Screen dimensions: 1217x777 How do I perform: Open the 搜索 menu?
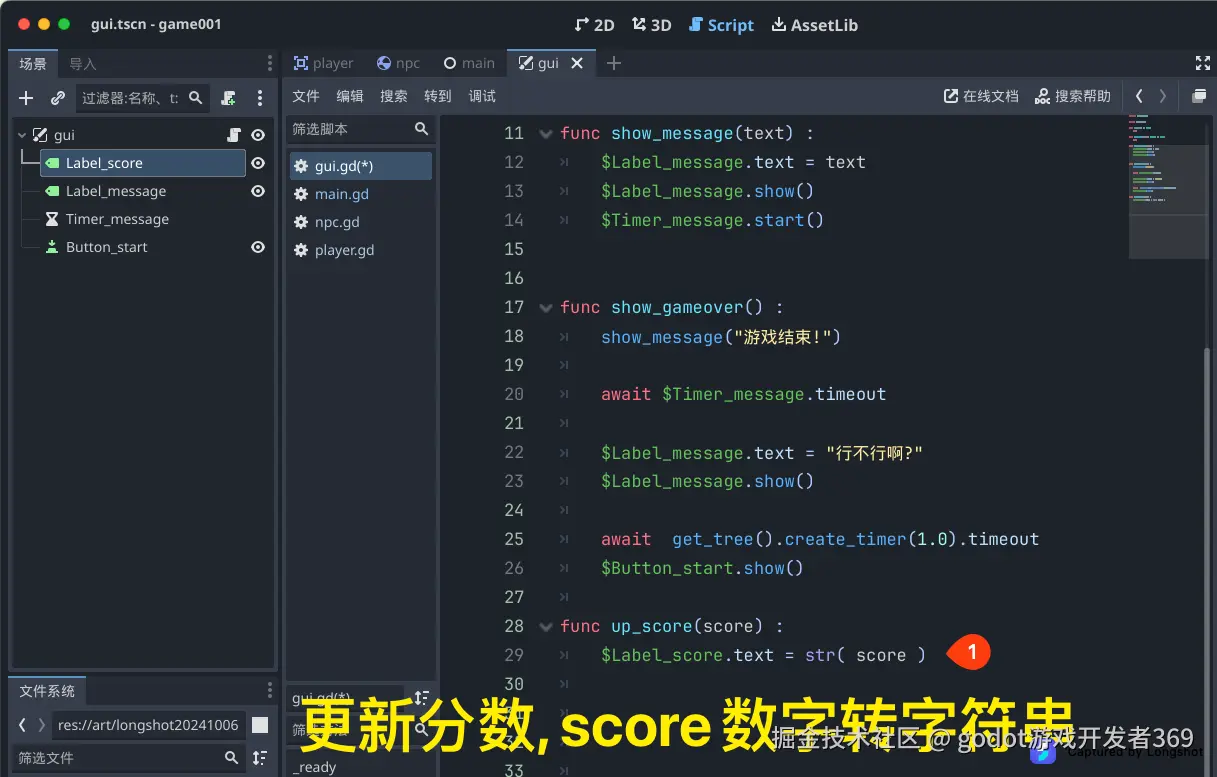point(394,96)
